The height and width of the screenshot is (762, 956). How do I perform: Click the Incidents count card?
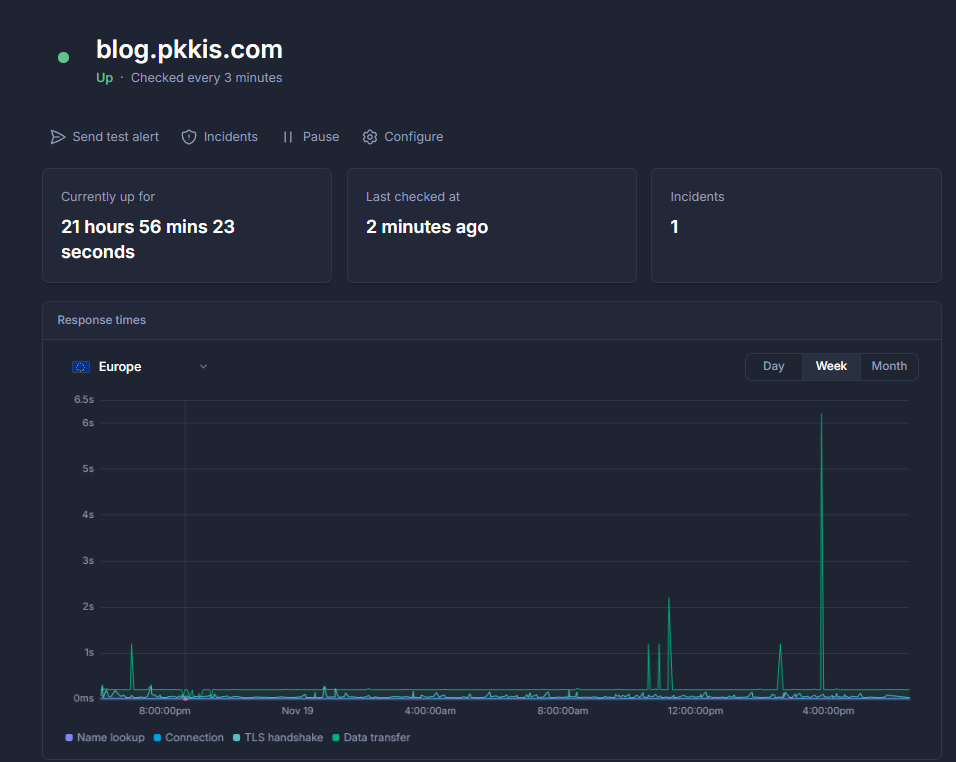[x=796, y=225]
